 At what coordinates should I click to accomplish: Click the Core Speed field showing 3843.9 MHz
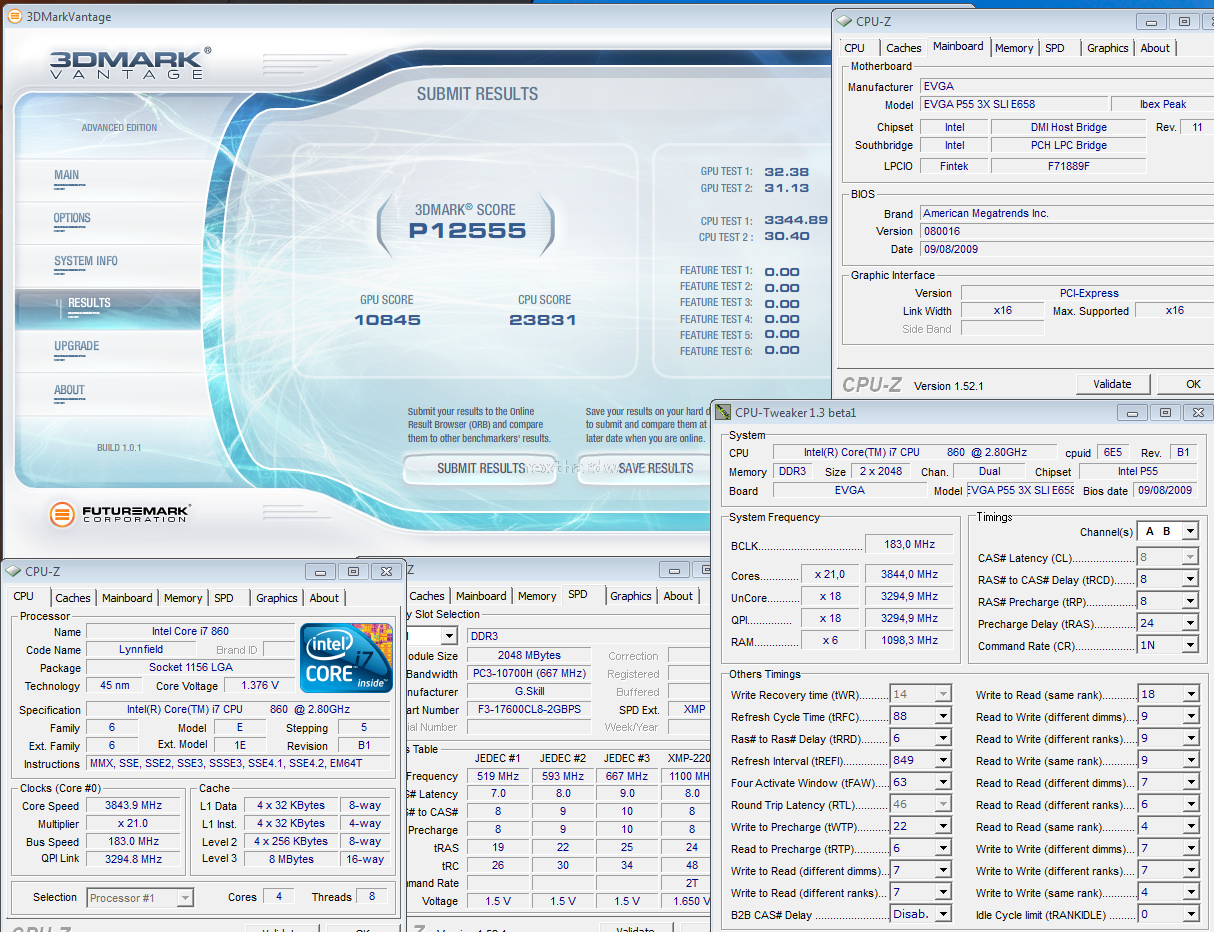coord(134,806)
